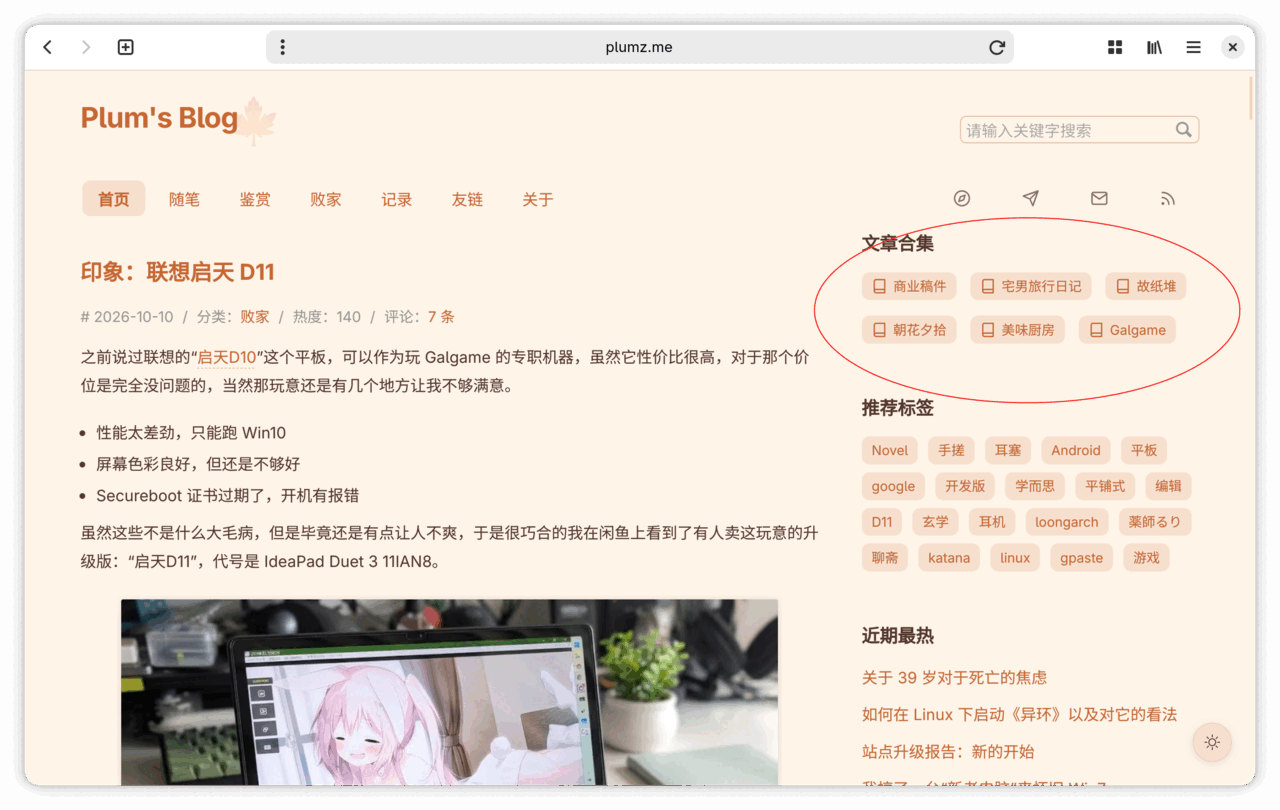Open the bookmarks library
1280x810 pixels.
tap(1154, 47)
